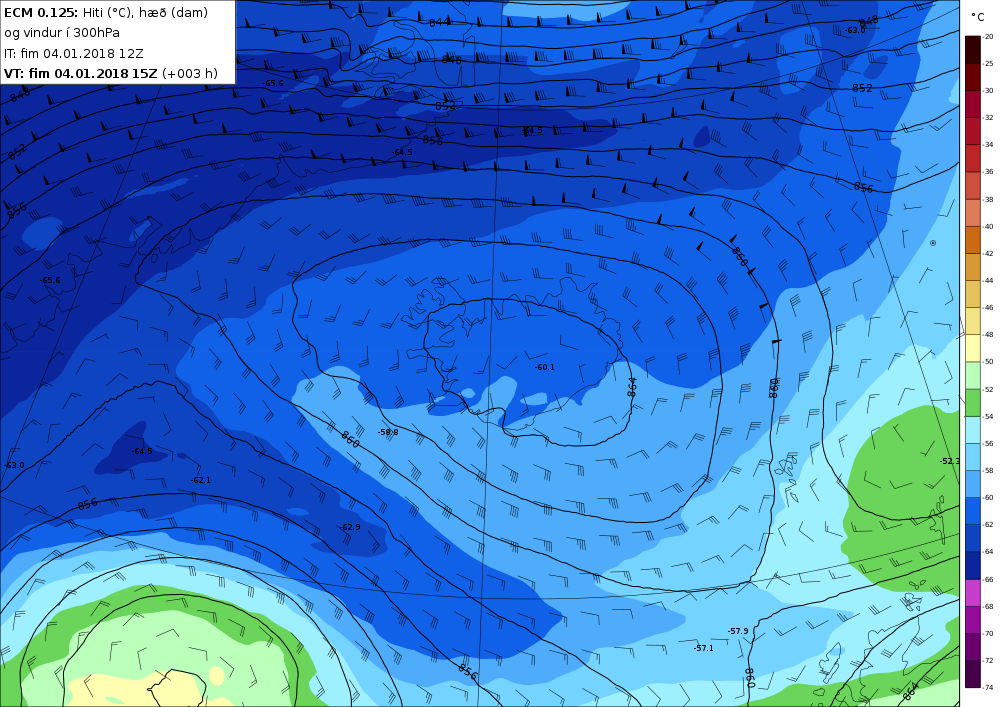Click the valid time 'VT: fim 04.01.2018 15Z'
This screenshot has height=707, width=1000.
[x=80, y=73]
